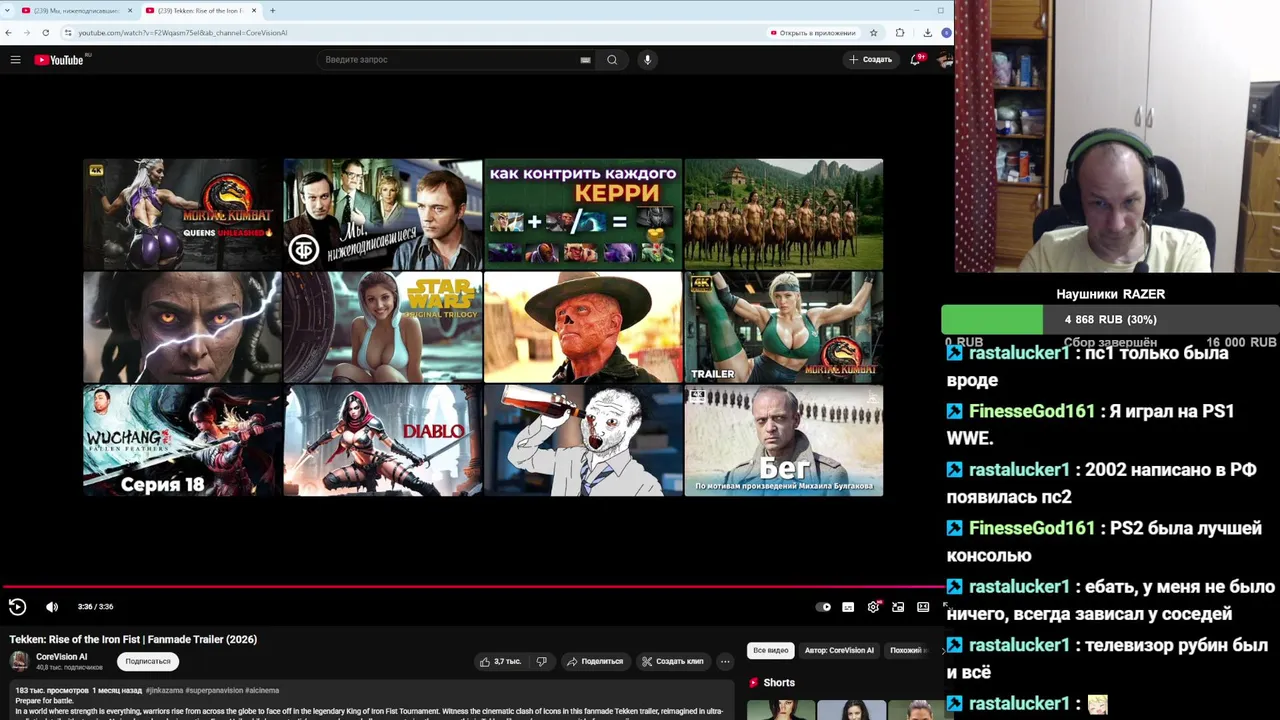The width and height of the screenshot is (1280, 720).
Task: Click the Создать button
Action: (870, 60)
